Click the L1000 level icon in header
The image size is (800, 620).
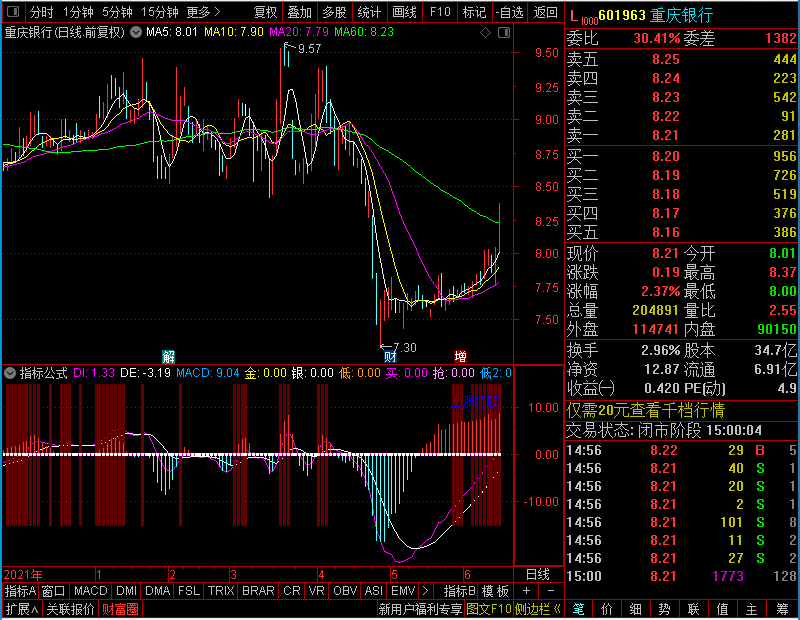tap(583, 17)
